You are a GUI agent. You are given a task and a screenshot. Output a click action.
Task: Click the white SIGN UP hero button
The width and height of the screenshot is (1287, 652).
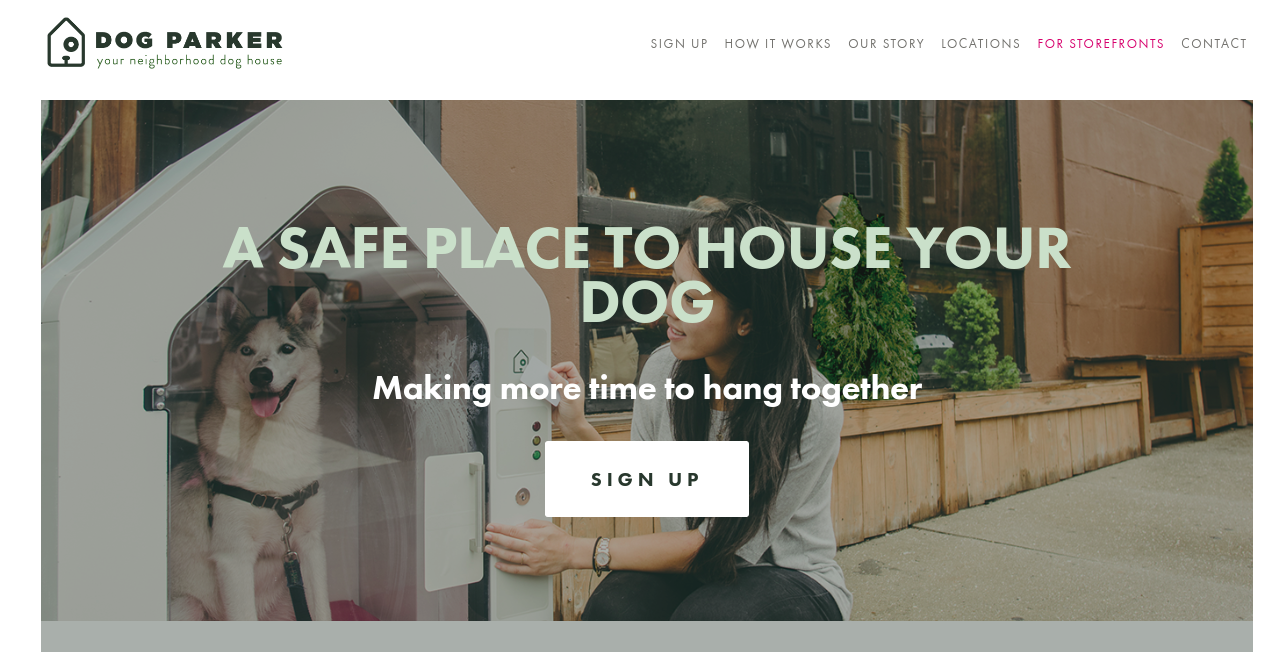pyautogui.click(x=647, y=479)
